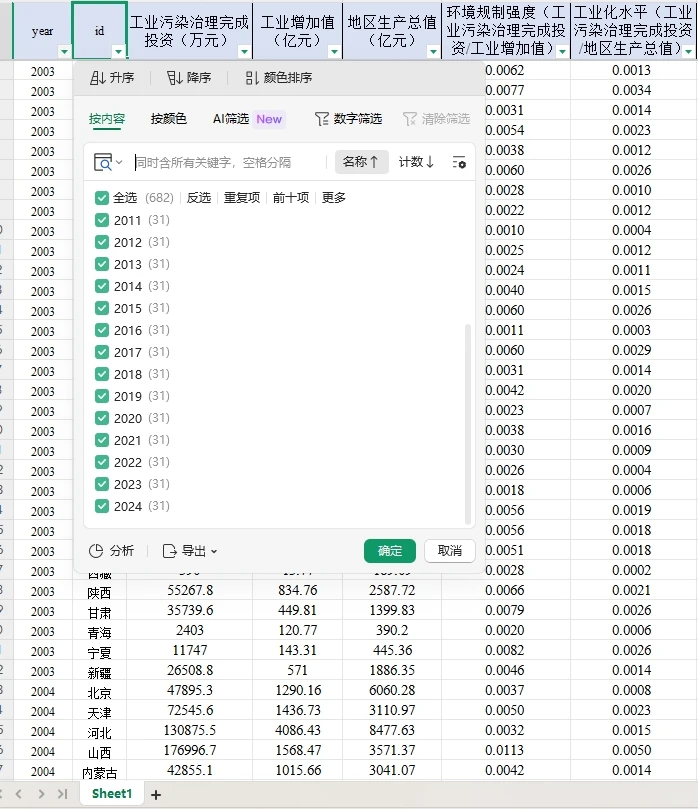Open 颜色排序 color sort option
The width and height of the screenshot is (698, 809).
pos(279,78)
